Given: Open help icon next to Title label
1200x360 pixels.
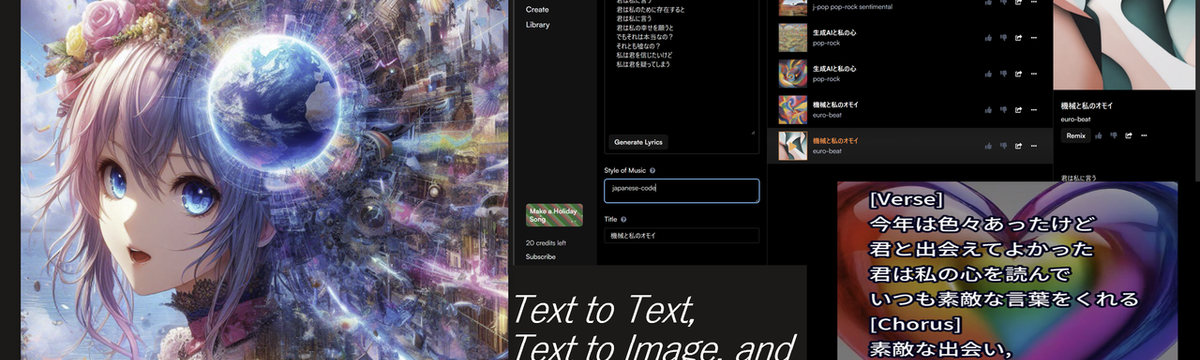Looking at the screenshot, I should tap(623, 219).
